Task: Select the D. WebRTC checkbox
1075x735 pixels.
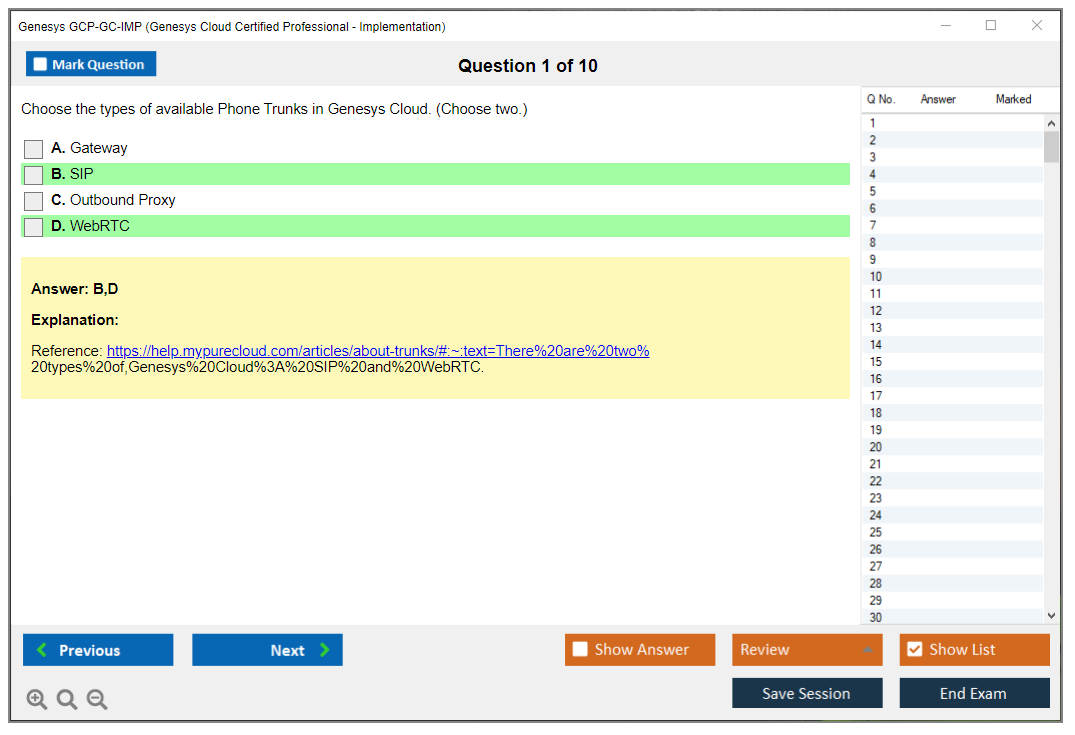Action: (34, 227)
